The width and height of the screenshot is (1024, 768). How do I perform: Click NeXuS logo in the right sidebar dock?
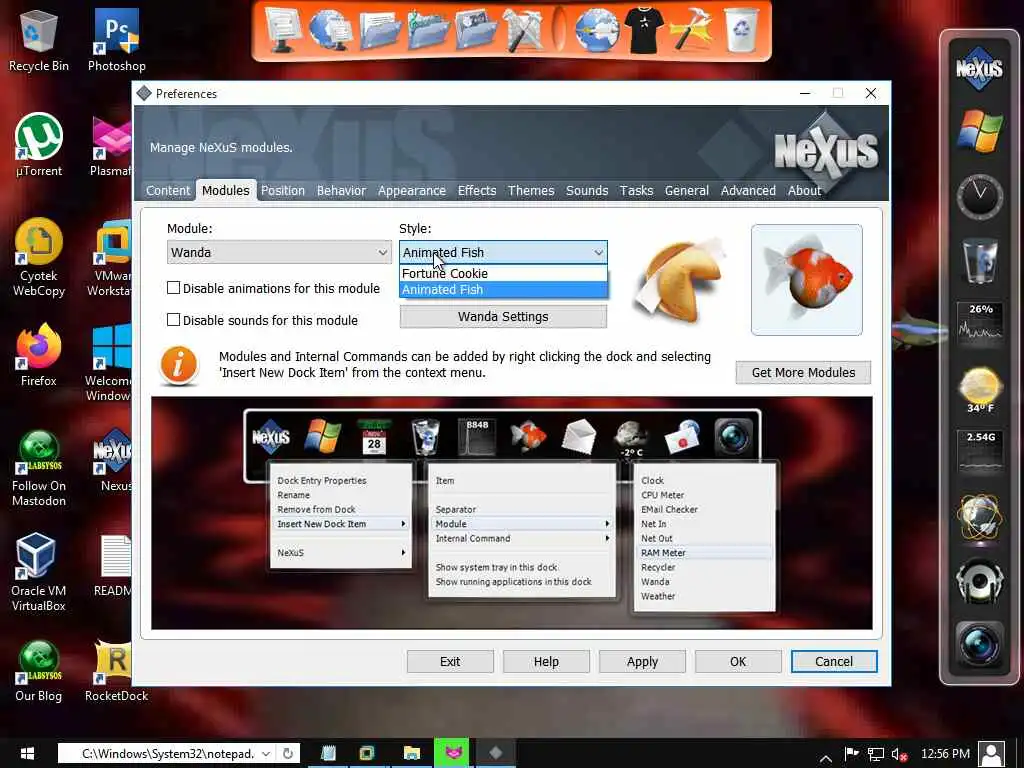coord(979,67)
